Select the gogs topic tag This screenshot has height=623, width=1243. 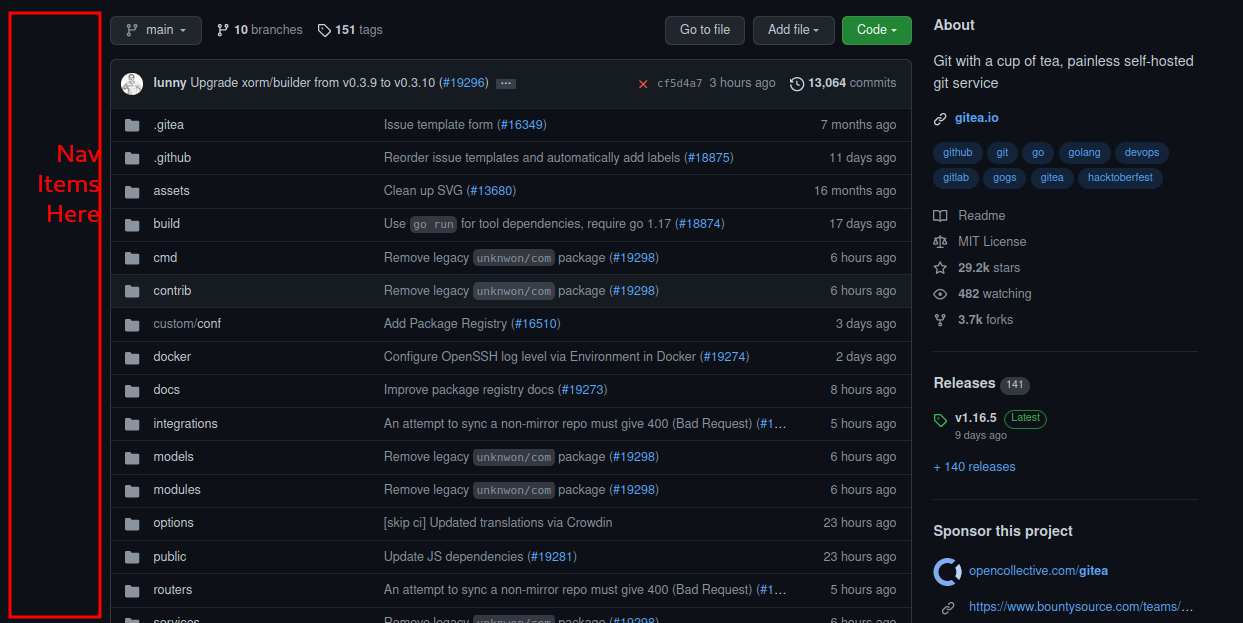pos(1004,178)
